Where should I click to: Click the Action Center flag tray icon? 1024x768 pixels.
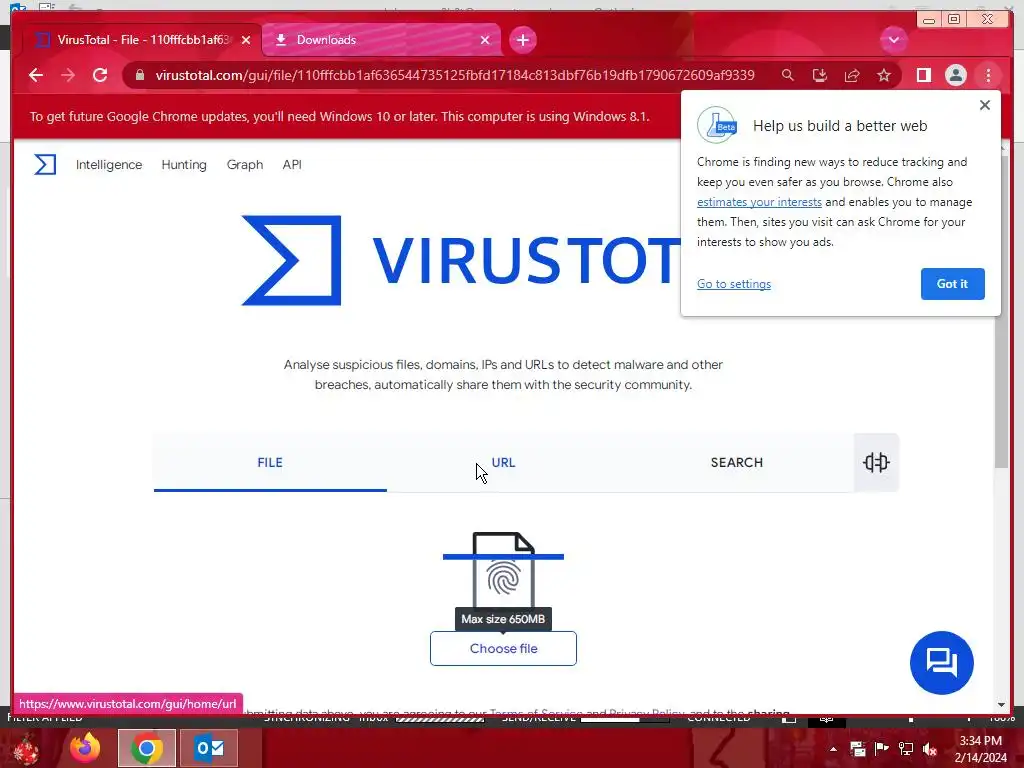point(882,749)
